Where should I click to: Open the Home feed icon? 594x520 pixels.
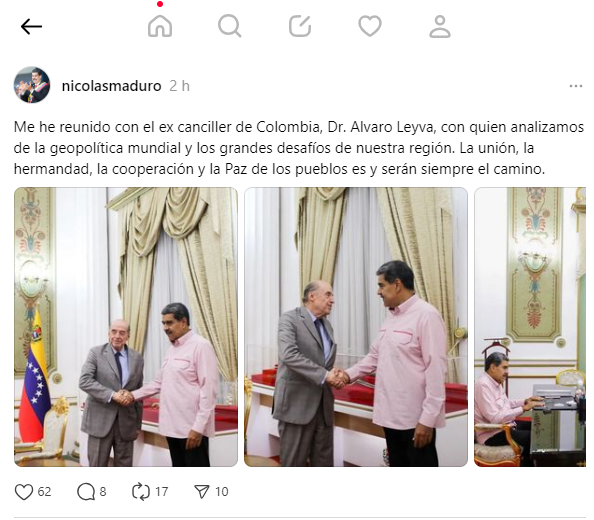click(x=160, y=26)
